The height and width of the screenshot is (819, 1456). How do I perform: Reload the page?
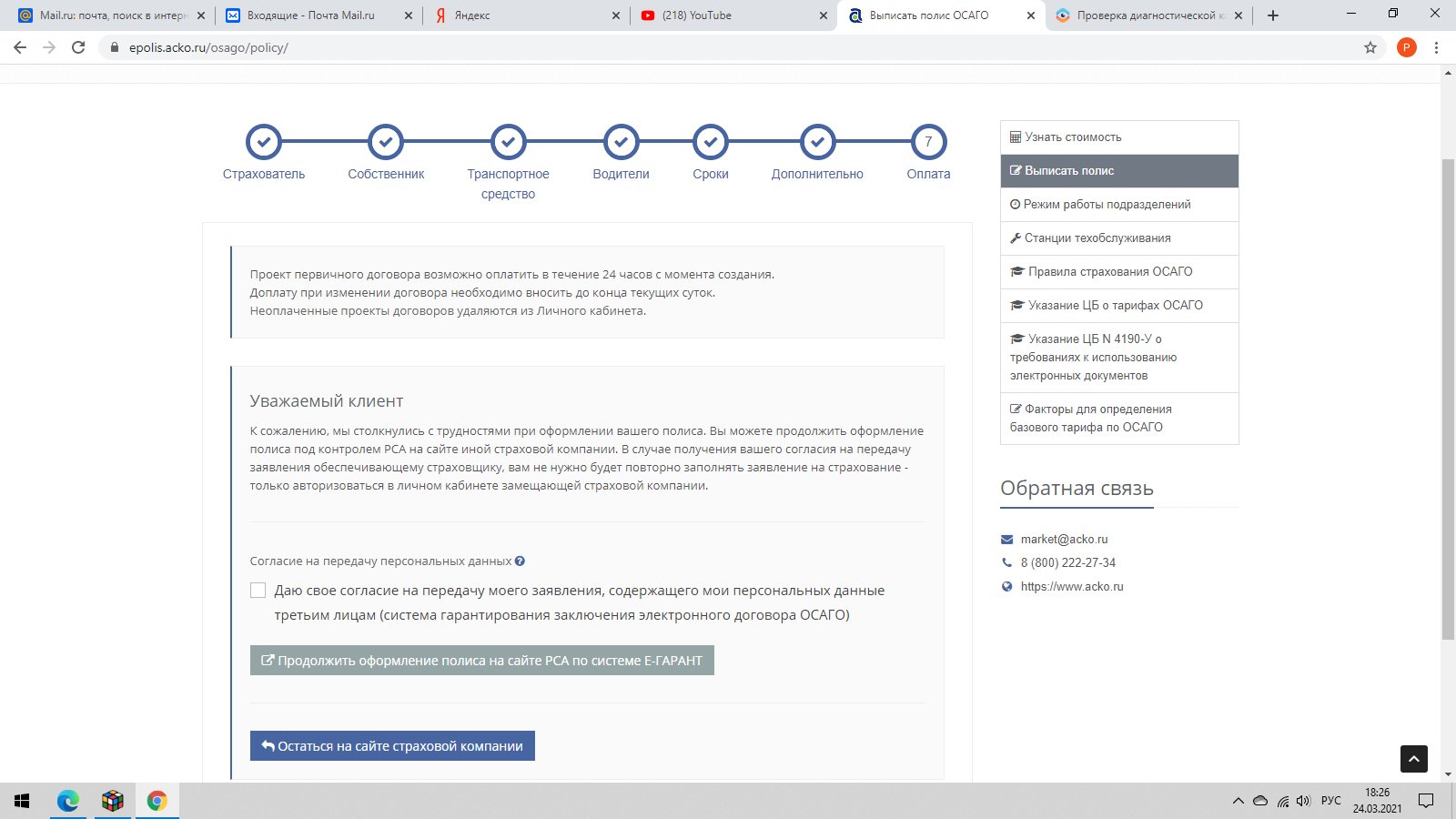point(78,47)
